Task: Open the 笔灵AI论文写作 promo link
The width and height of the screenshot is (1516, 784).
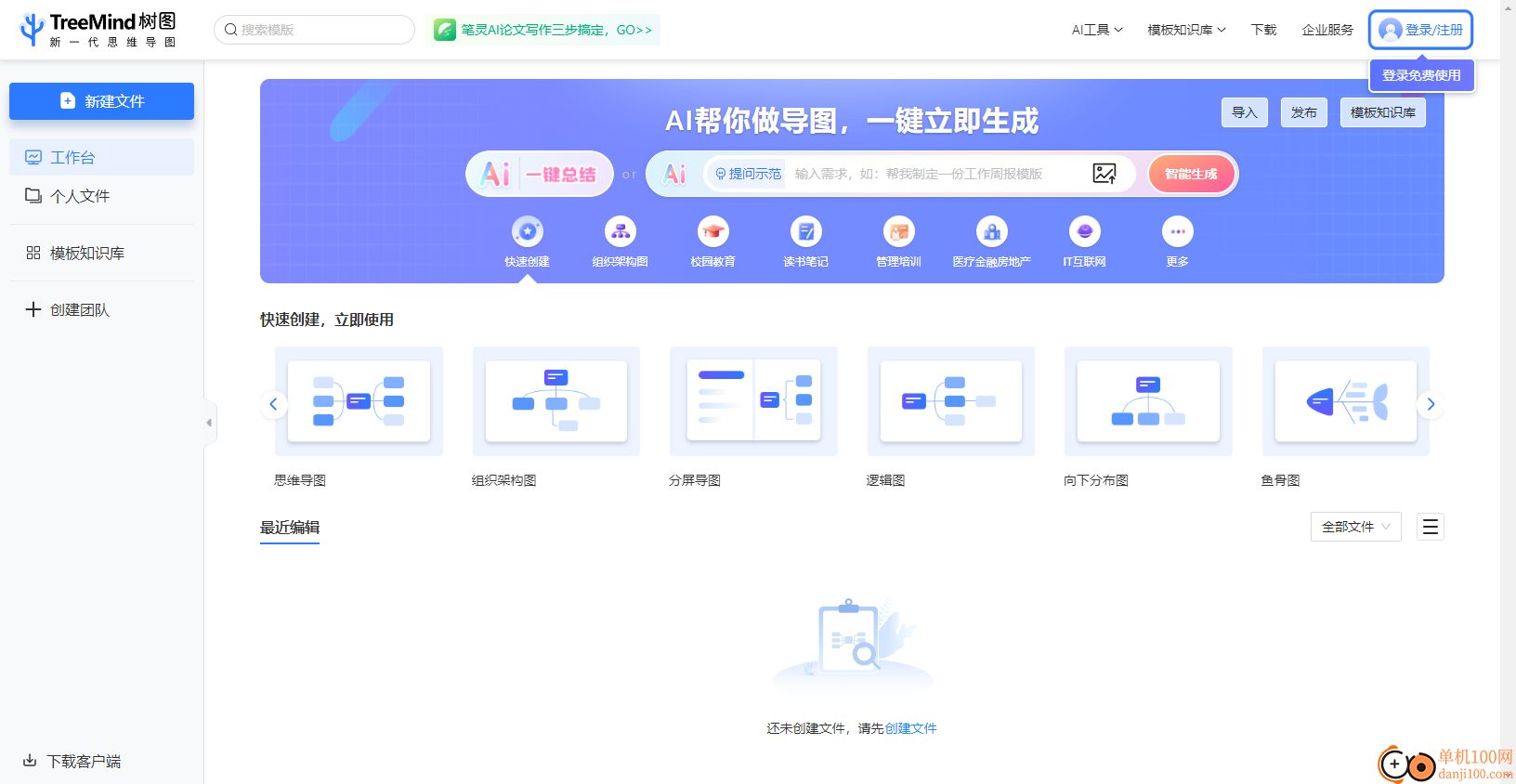Action: (543, 30)
